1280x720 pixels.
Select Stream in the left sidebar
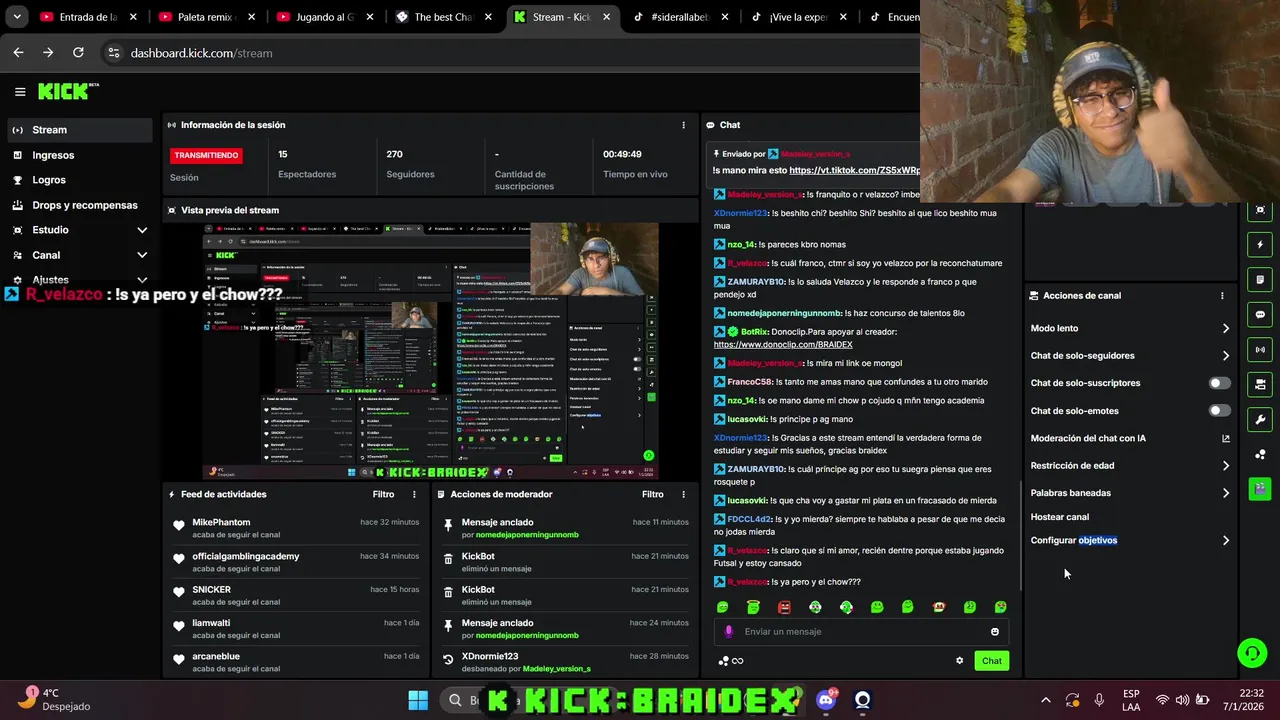pos(80,130)
